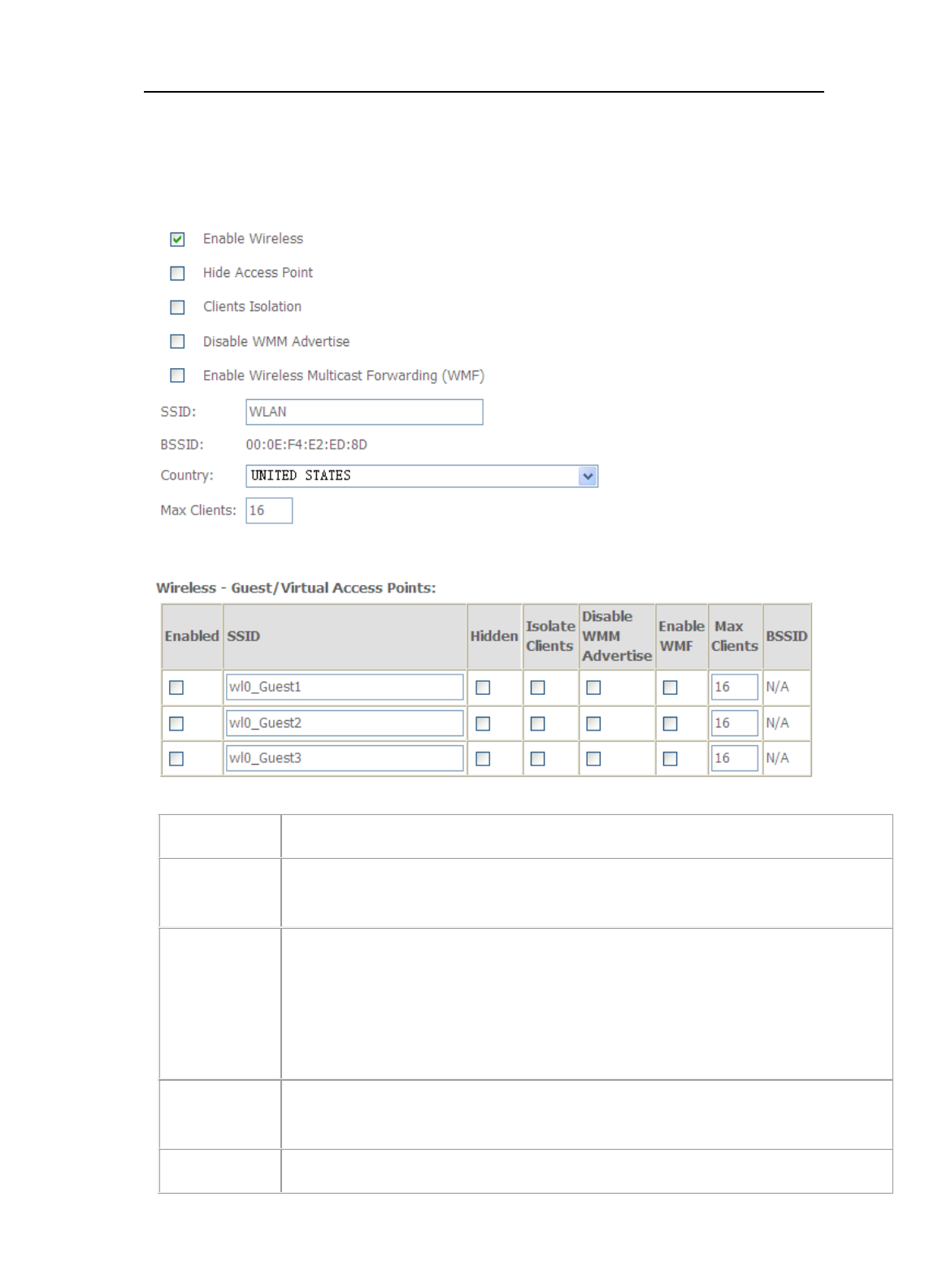Click the wl0_Guest2 SSID text field
The height and width of the screenshot is (1288, 951).
pyautogui.click(x=345, y=723)
